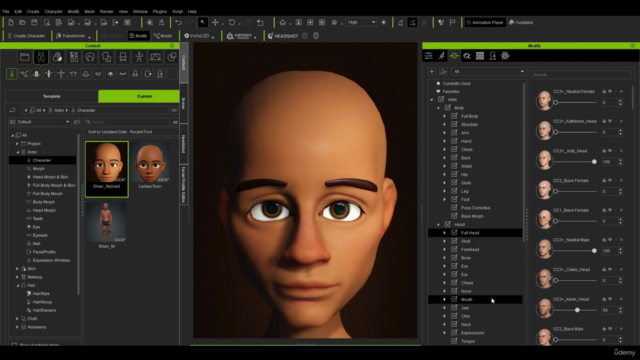This screenshot has height=360, width=640.
Task: Expand the Cloth folder in Content tree
Action: (x=17, y=318)
